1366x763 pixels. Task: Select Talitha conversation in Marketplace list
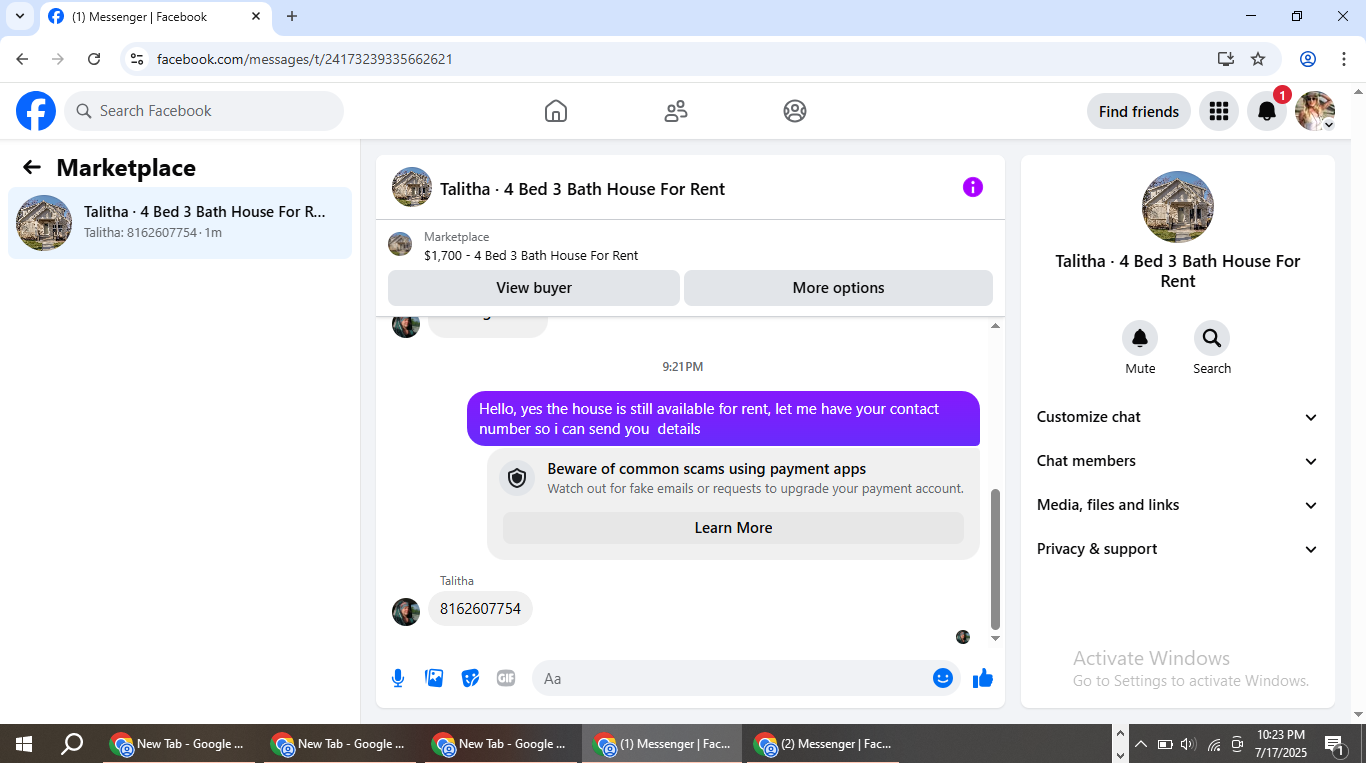[180, 223]
